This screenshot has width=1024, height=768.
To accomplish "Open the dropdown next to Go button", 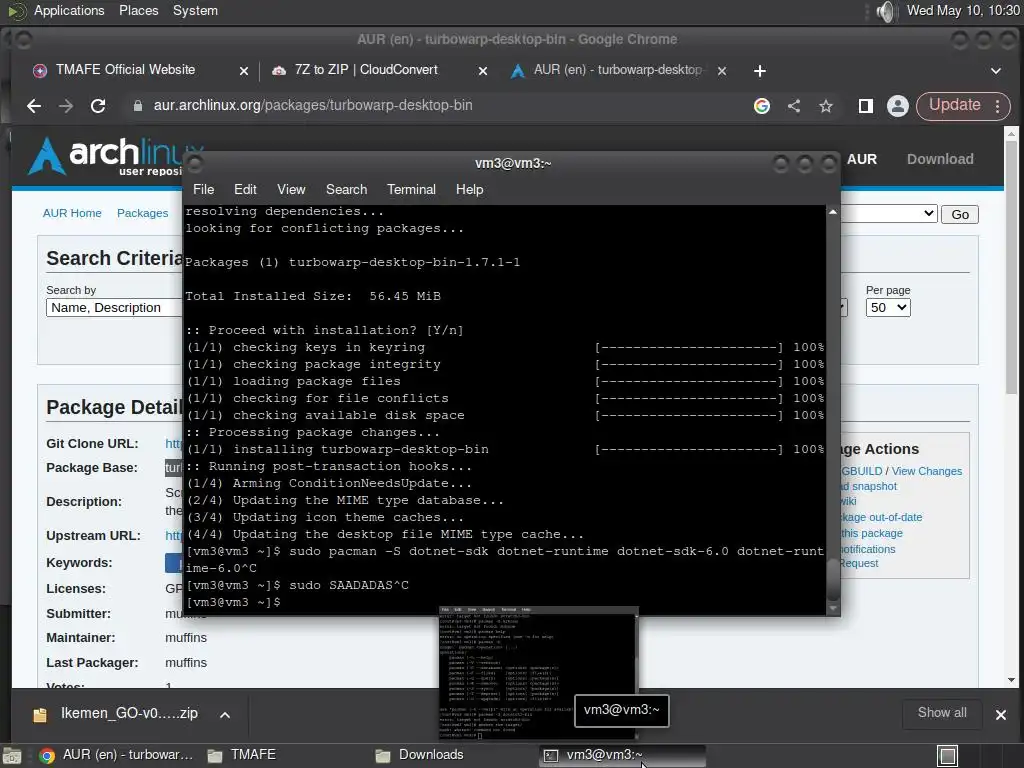I will point(889,214).
